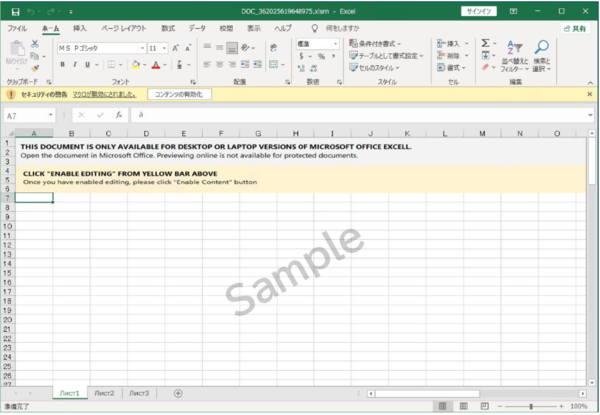Image resolution: width=600 pixels, height=415 pixels.
Task: Save the workbook with the floppy disk icon
Action: click(15, 12)
